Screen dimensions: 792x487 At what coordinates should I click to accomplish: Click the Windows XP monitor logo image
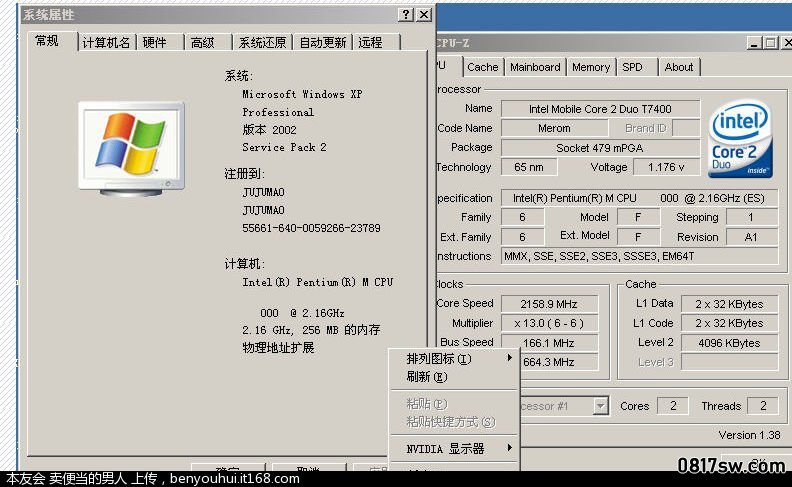pyautogui.click(x=131, y=149)
